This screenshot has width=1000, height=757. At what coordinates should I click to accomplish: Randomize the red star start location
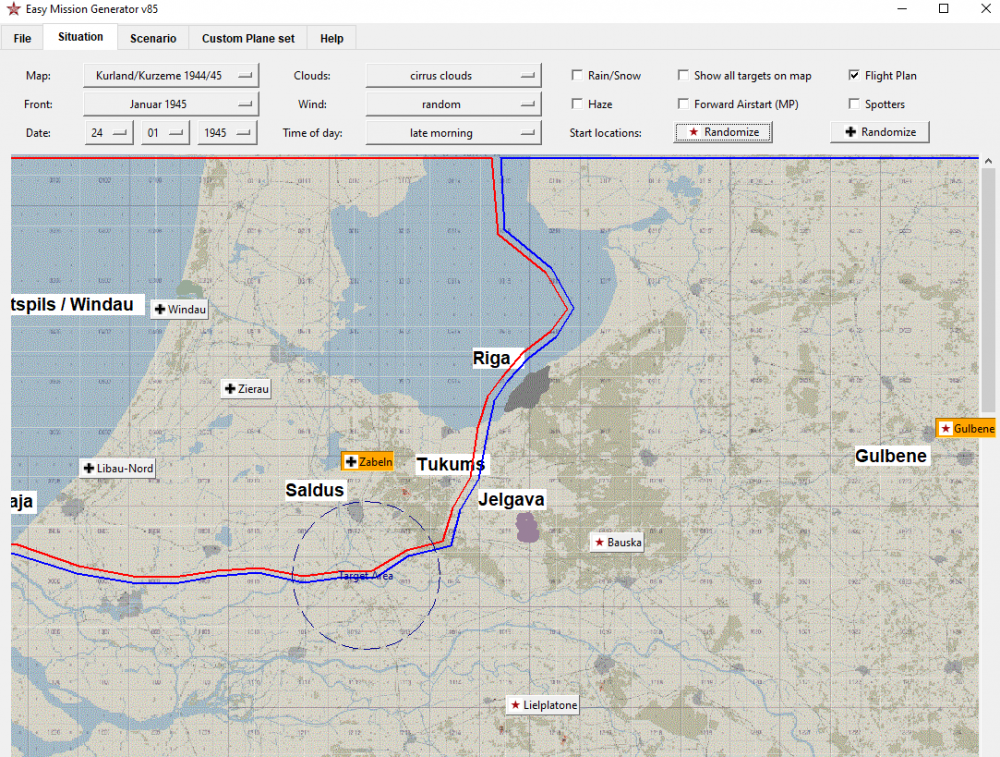click(723, 132)
